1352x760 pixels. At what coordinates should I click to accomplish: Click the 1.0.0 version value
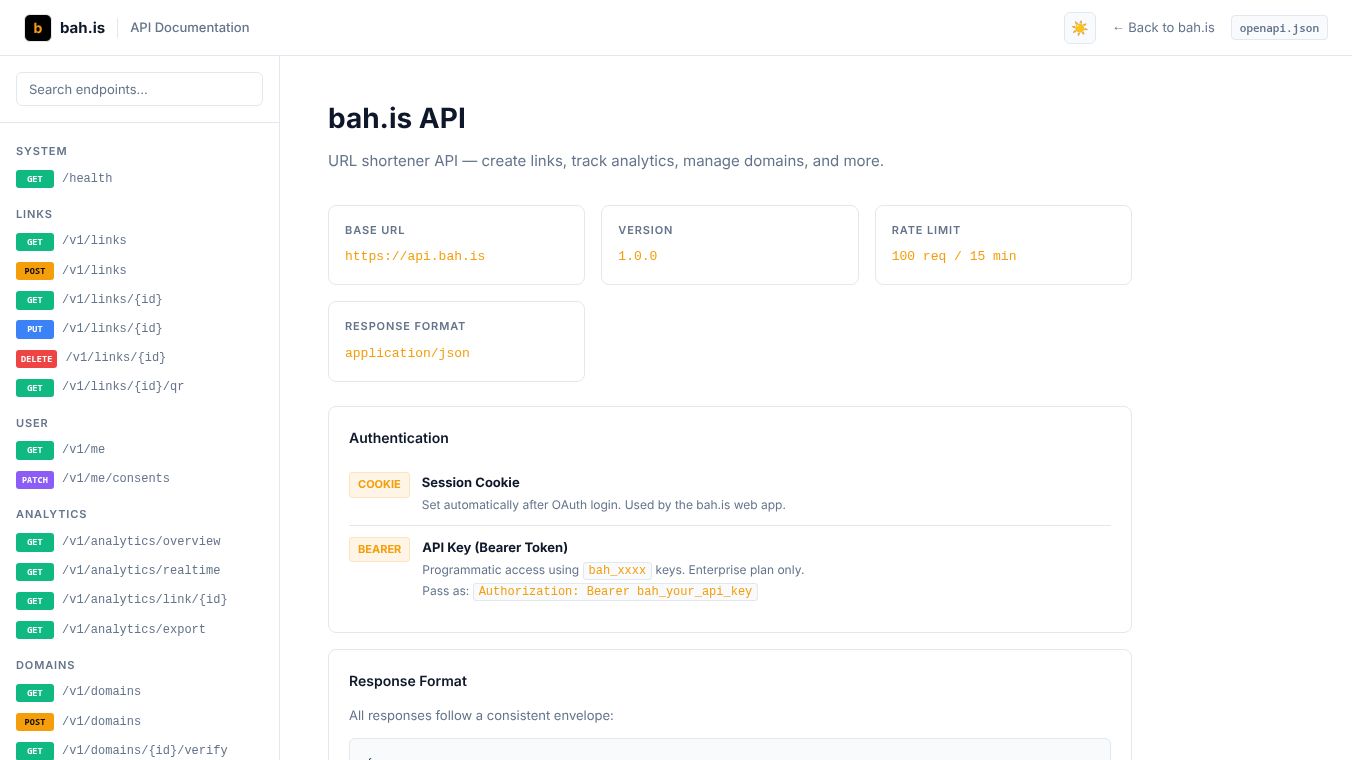(637, 256)
